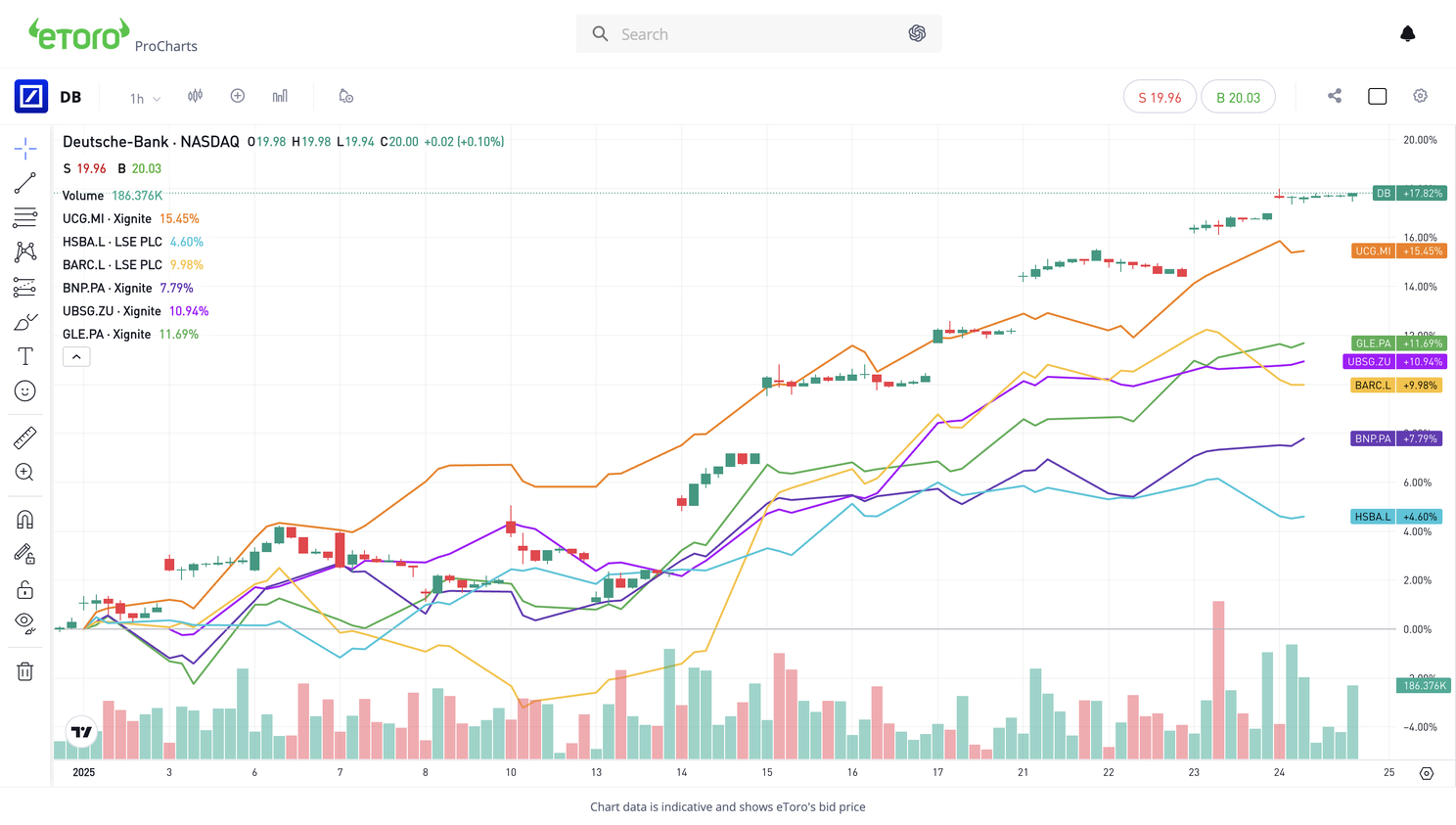Open the 1h timeframe dropdown
1456x825 pixels.
point(145,98)
